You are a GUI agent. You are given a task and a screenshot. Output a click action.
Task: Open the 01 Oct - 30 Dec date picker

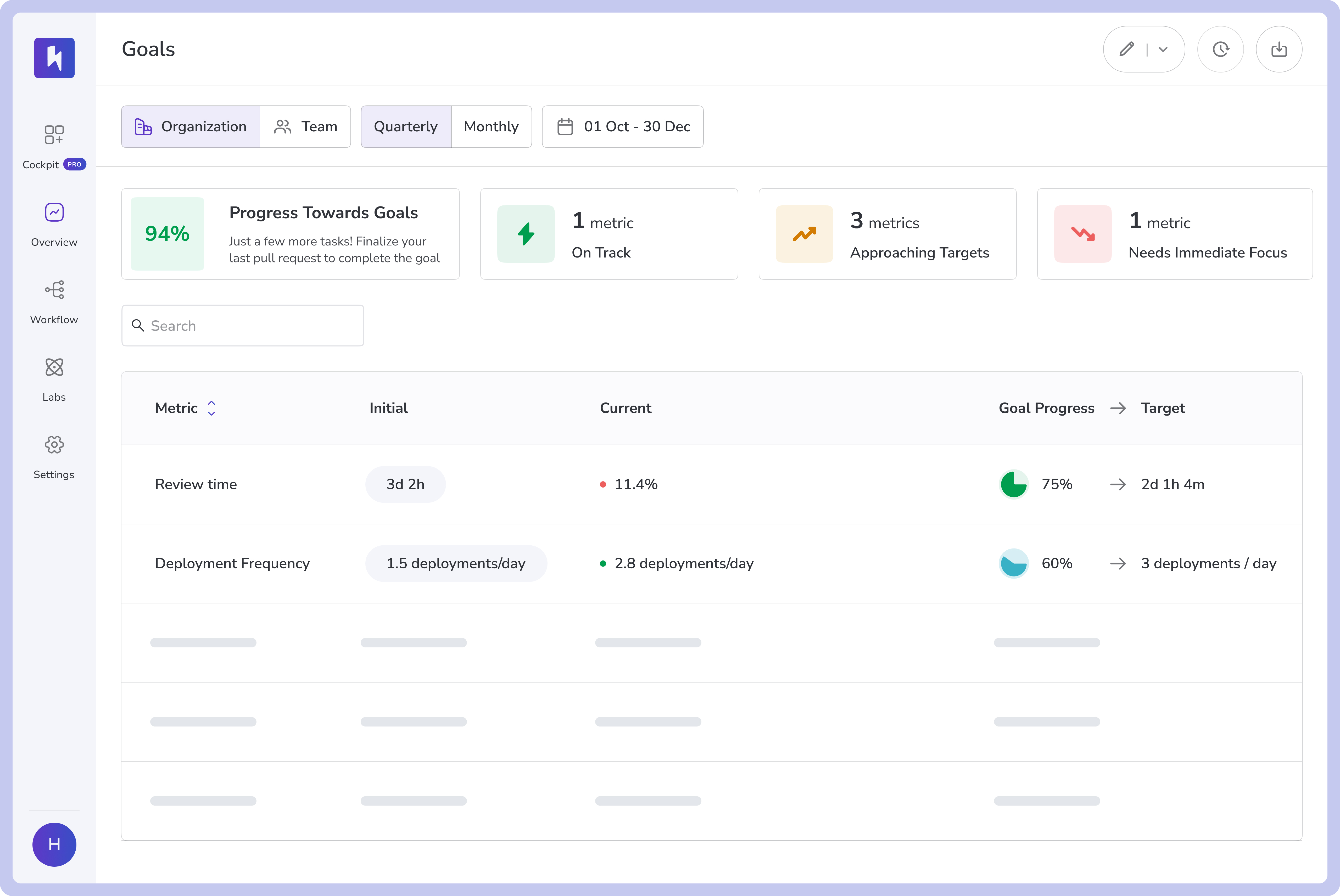(x=622, y=126)
